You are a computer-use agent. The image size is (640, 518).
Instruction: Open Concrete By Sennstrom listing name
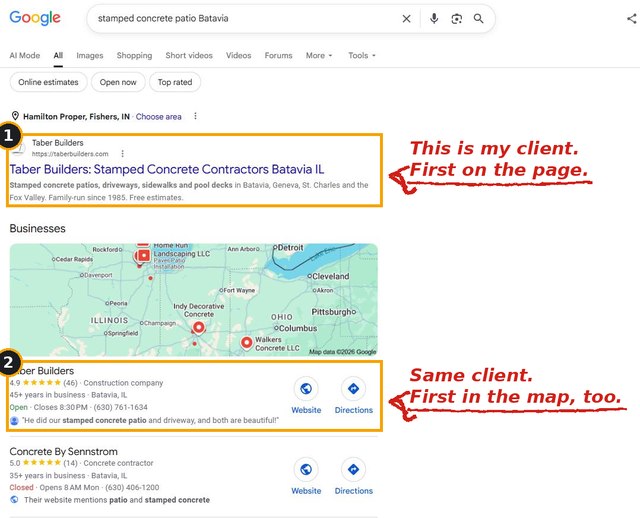tap(63, 451)
